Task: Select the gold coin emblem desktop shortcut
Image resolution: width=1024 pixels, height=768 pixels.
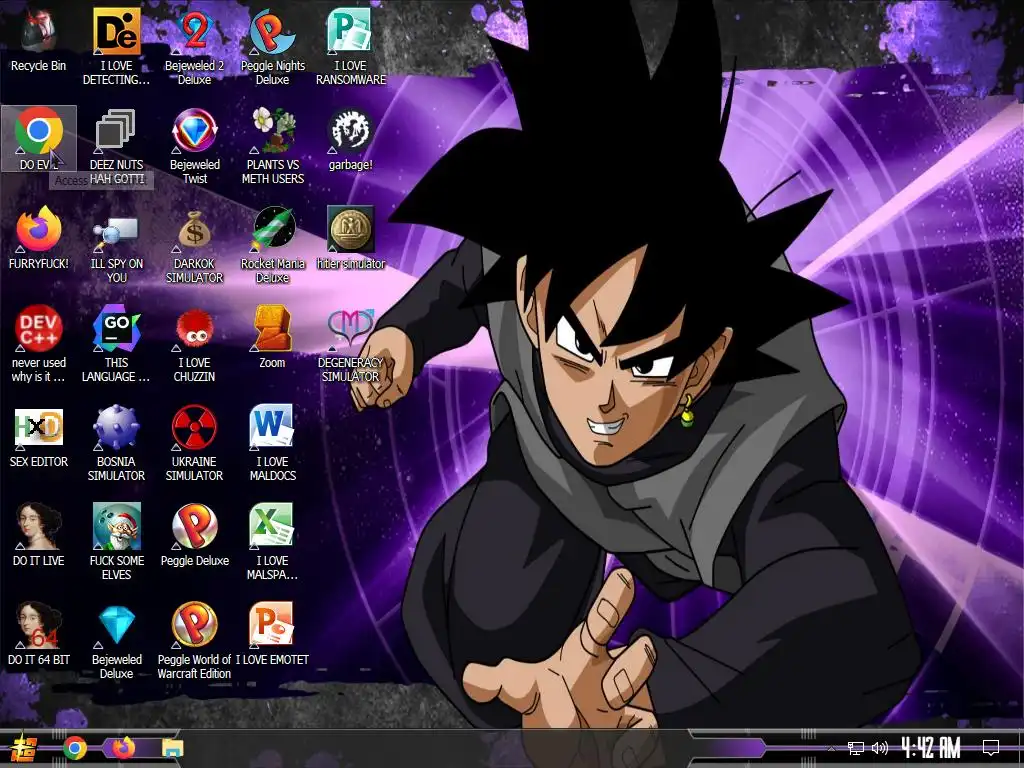Action: [x=351, y=238]
